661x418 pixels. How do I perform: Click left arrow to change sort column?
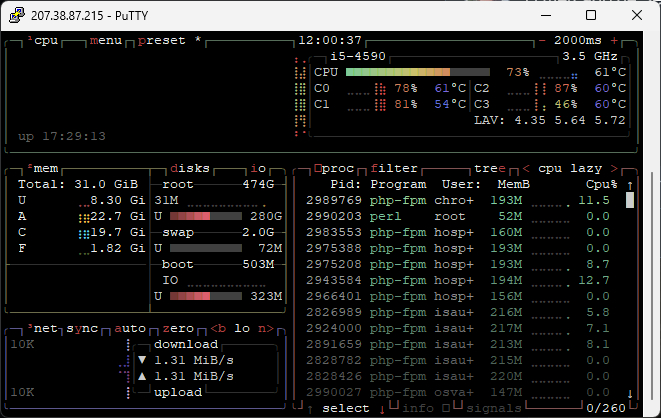527,169
